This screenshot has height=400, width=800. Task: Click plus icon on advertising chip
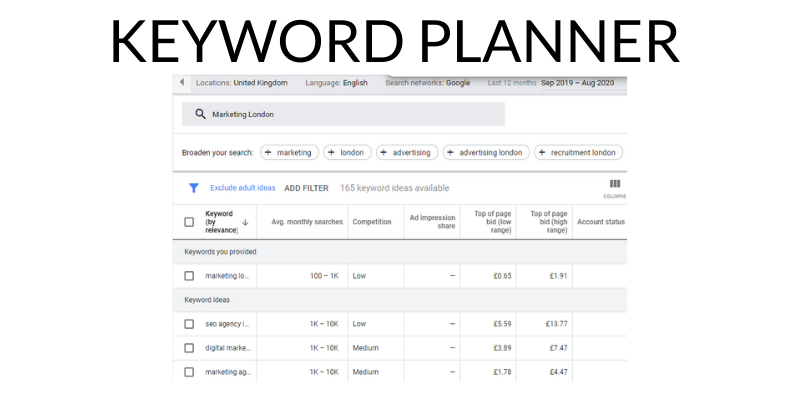point(384,153)
